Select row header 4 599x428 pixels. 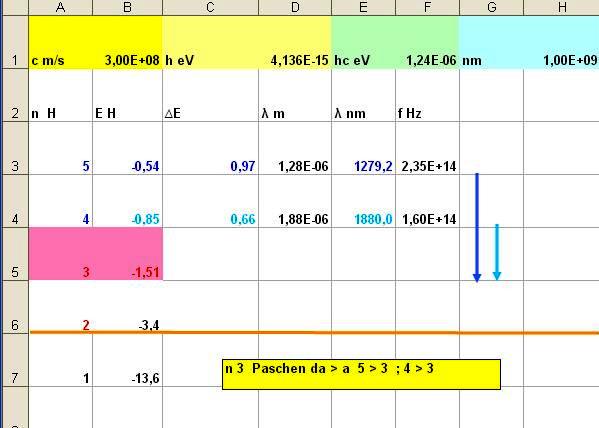click(x=15, y=201)
